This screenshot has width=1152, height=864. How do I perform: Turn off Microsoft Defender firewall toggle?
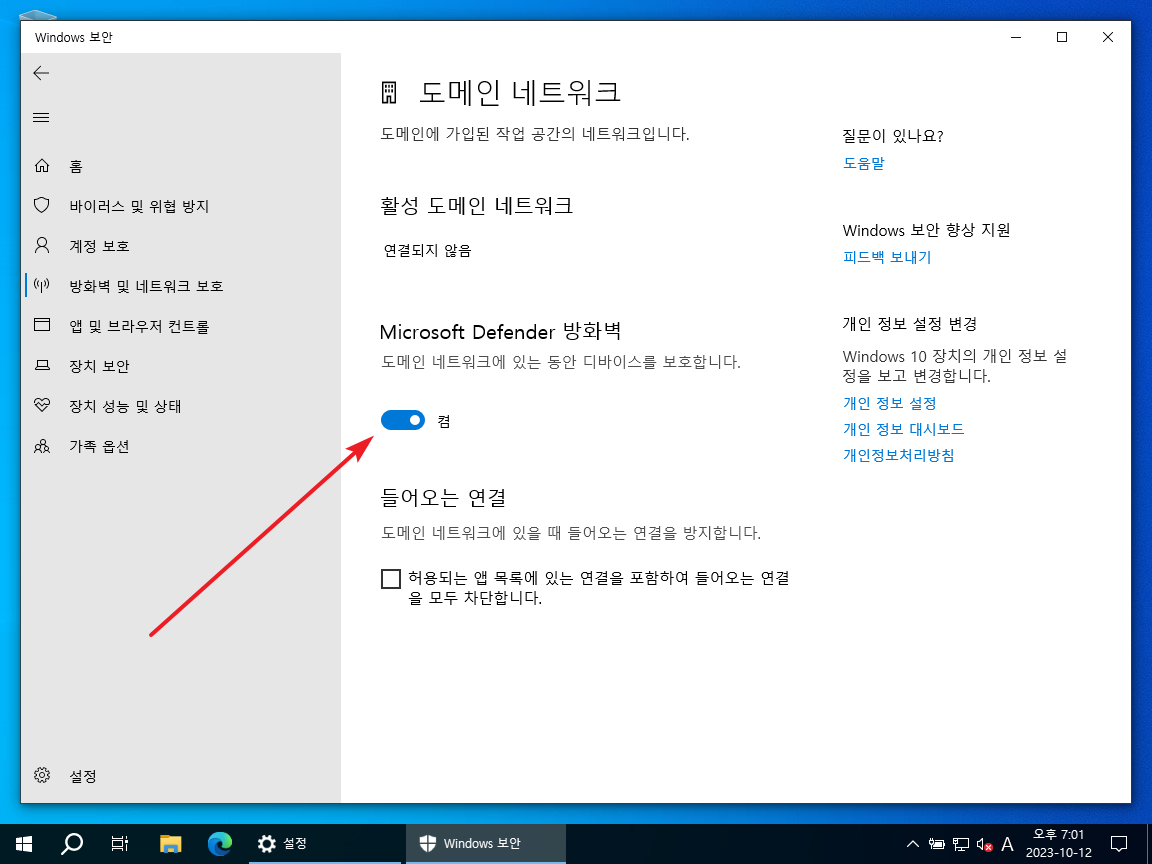[403, 420]
